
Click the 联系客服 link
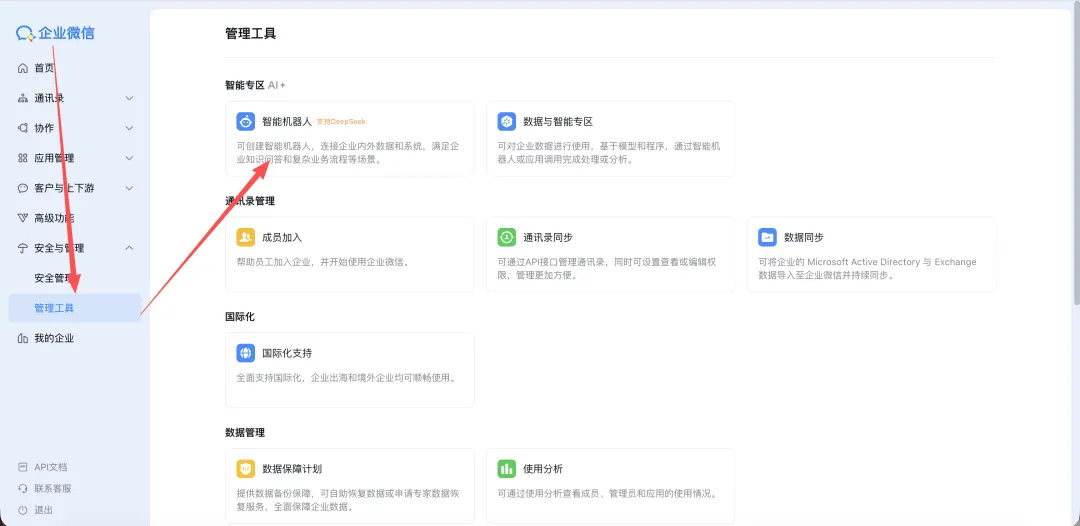pyautogui.click(x=53, y=489)
